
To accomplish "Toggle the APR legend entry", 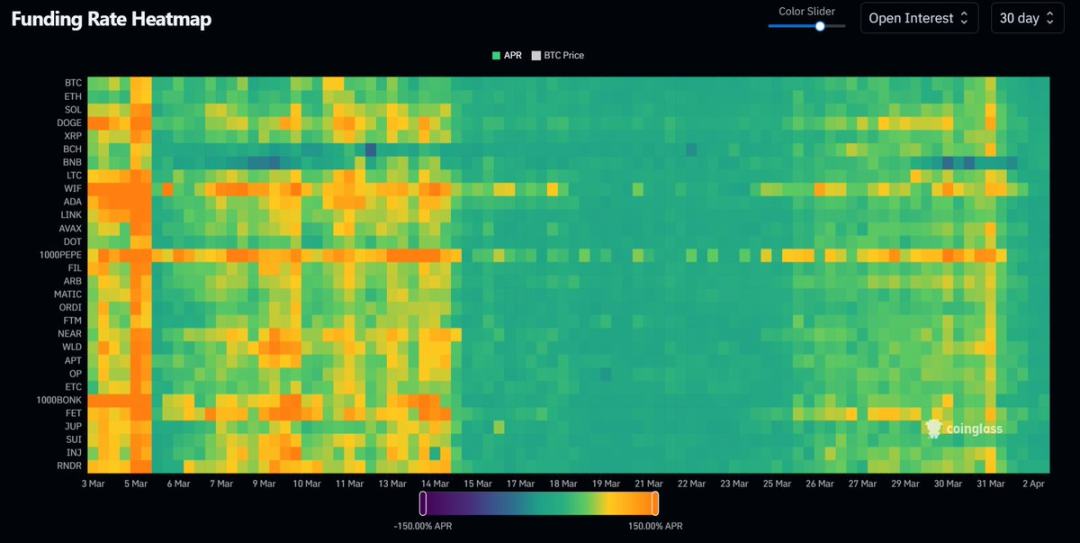I will 507,55.
